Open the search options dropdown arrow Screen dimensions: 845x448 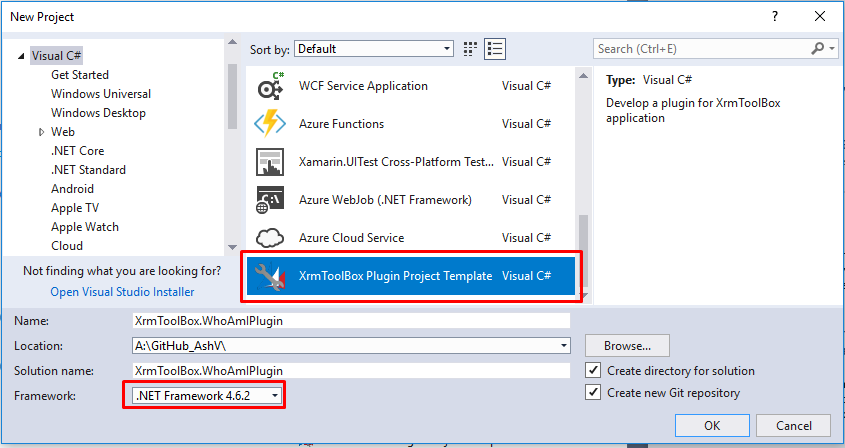click(x=832, y=49)
